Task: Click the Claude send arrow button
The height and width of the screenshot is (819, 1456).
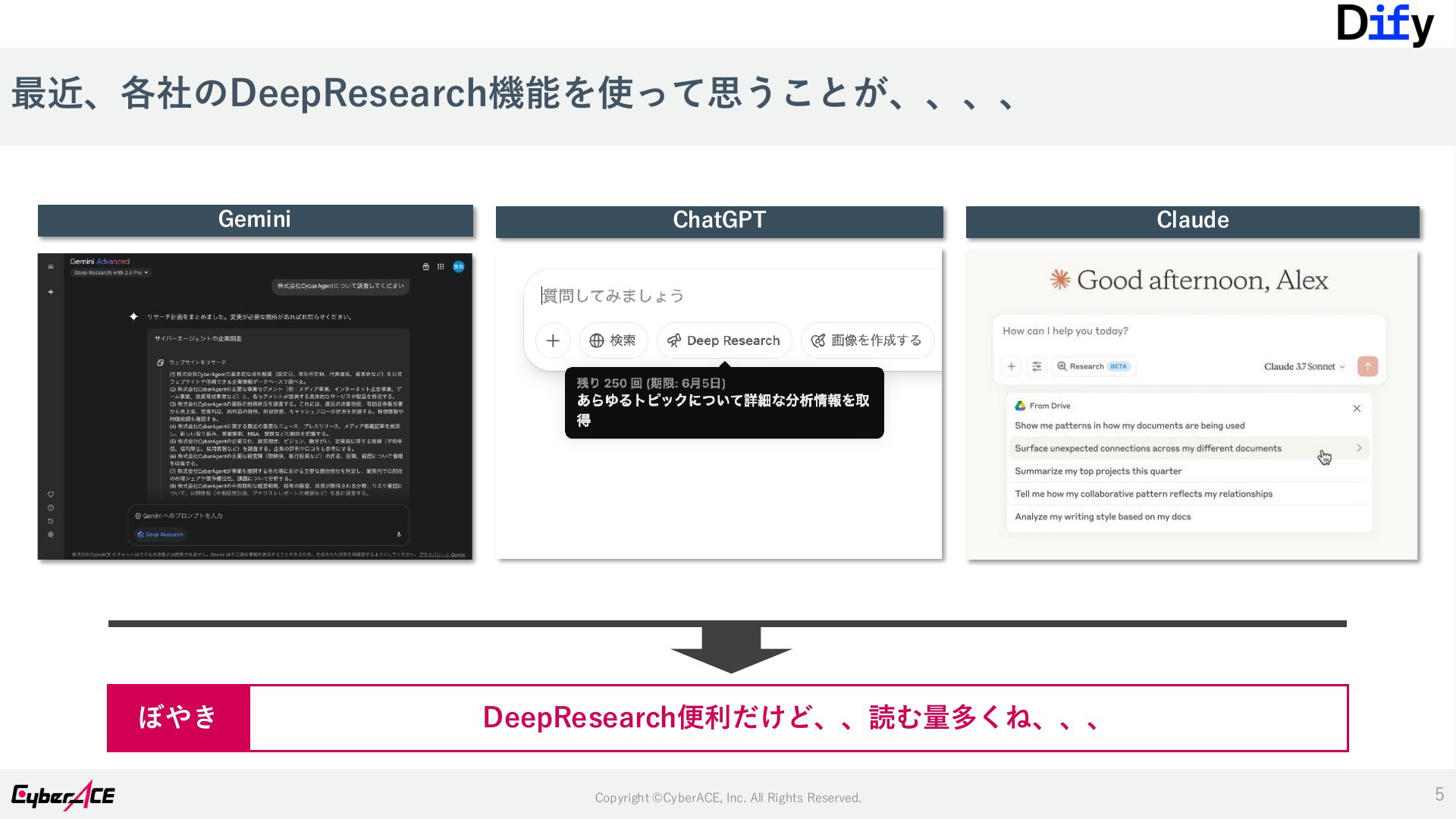Action: [1367, 366]
